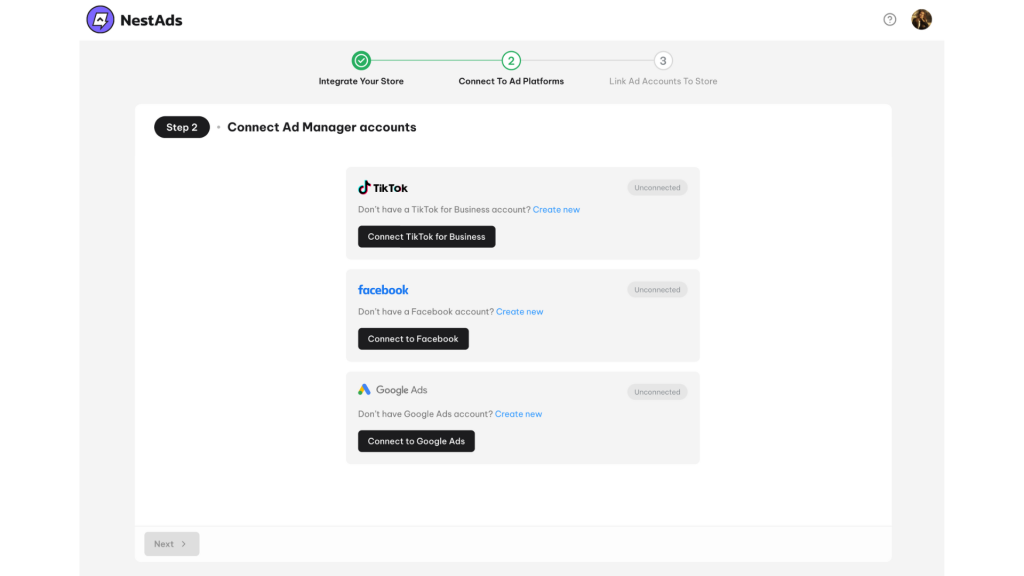Click the green checkmark step one icon
Screen dimensions: 1024x576
[361, 61]
